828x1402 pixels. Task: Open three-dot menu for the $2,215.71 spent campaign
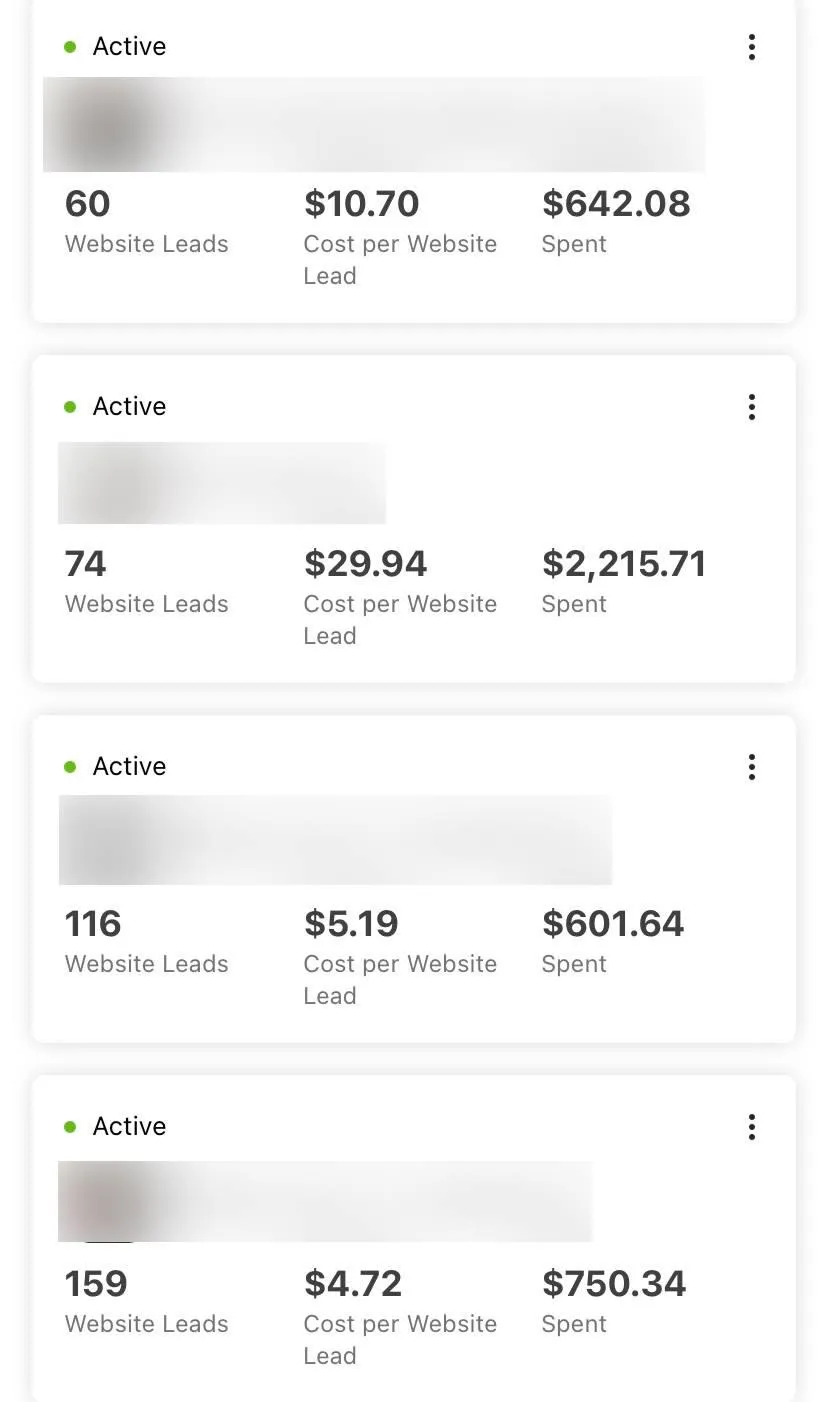tap(752, 407)
